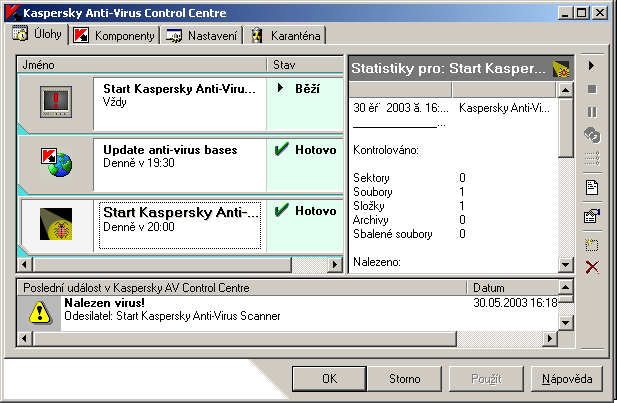The width and height of the screenshot is (617, 403).
Task: Select the Start Kaspersky Anti-... Denně v 20:00 task
Action: click(179, 226)
